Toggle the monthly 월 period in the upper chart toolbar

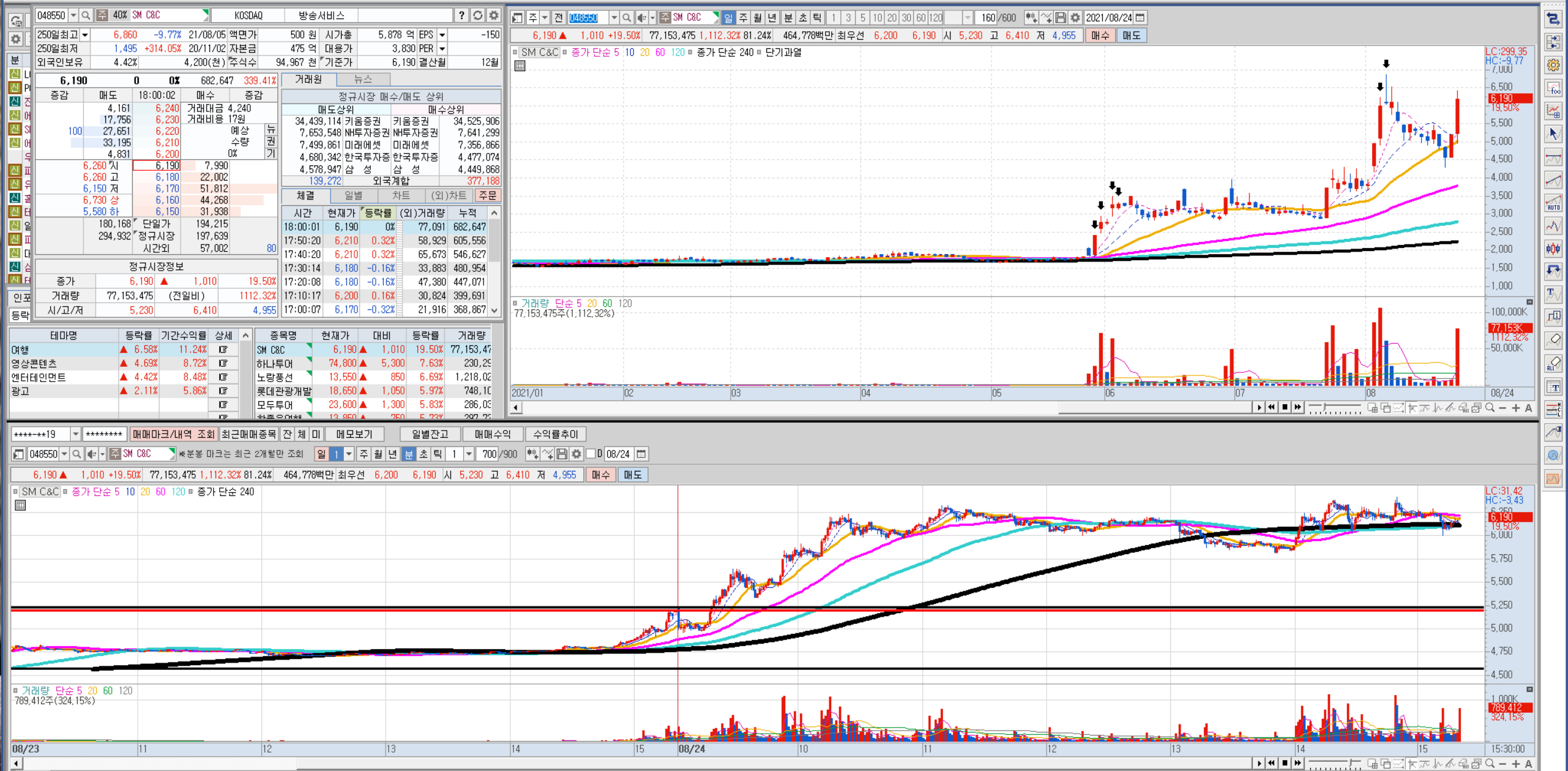(758, 18)
